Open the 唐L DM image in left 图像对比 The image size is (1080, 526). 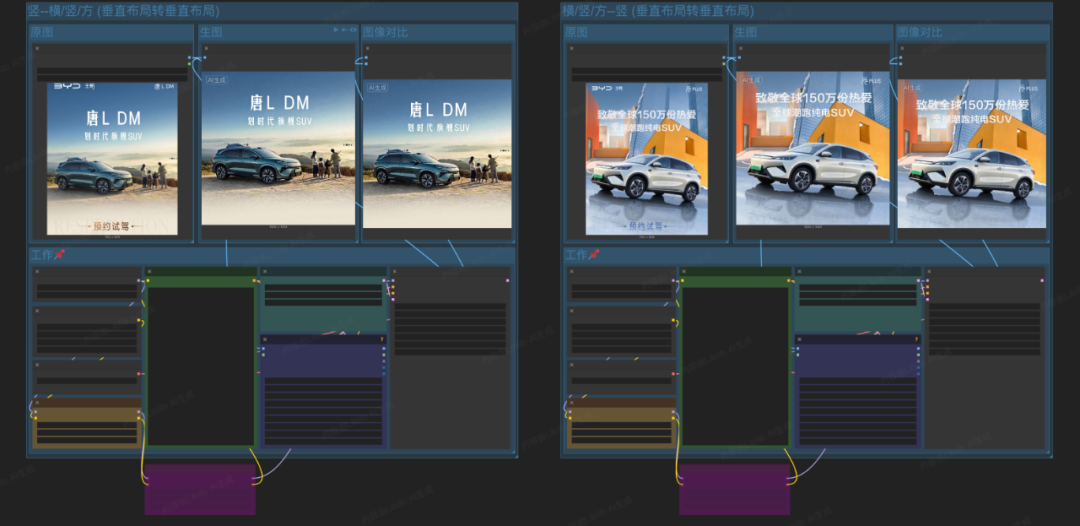[x=437, y=154]
